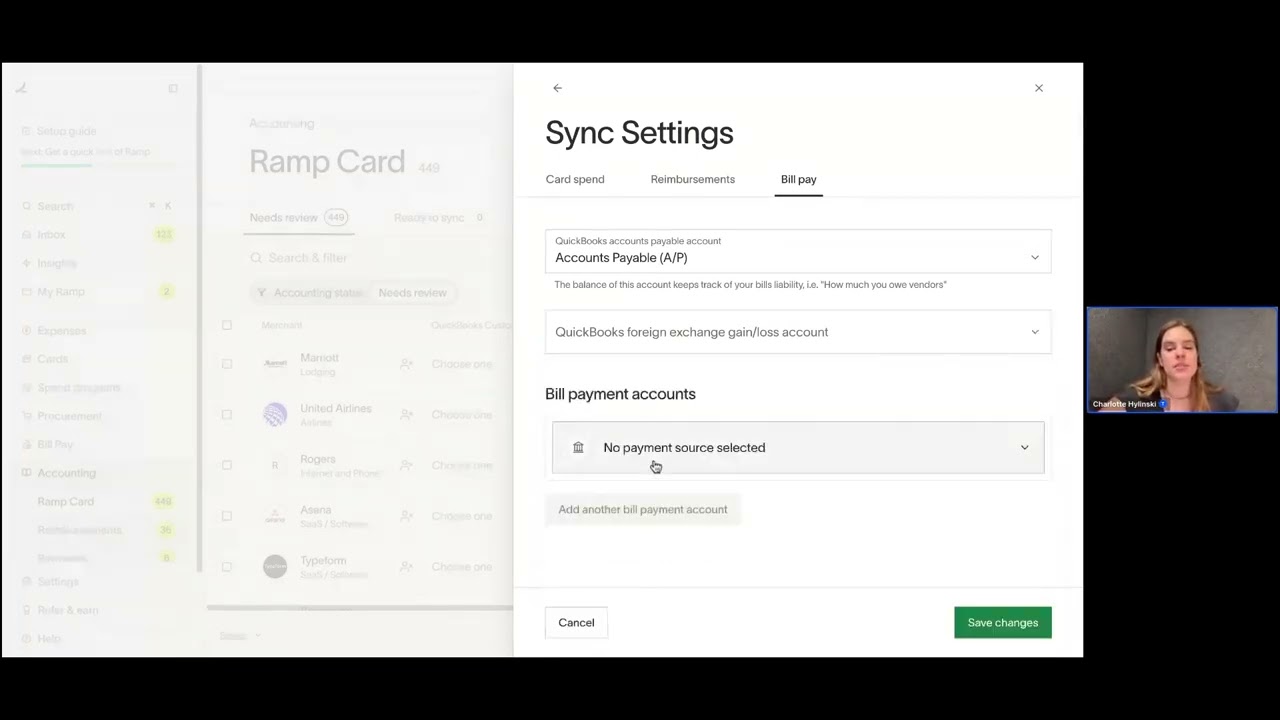The image size is (1280, 720).
Task: Go back with the left arrow in Sync Settings
Action: [x=557, y=88]
